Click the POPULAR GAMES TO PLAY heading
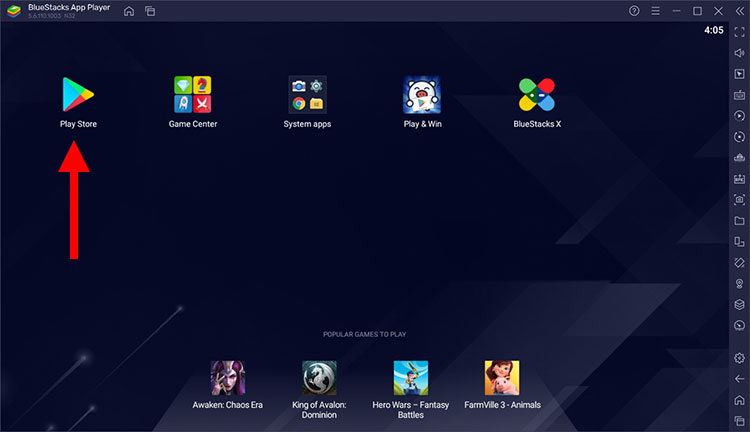 [x=364, y=334]
